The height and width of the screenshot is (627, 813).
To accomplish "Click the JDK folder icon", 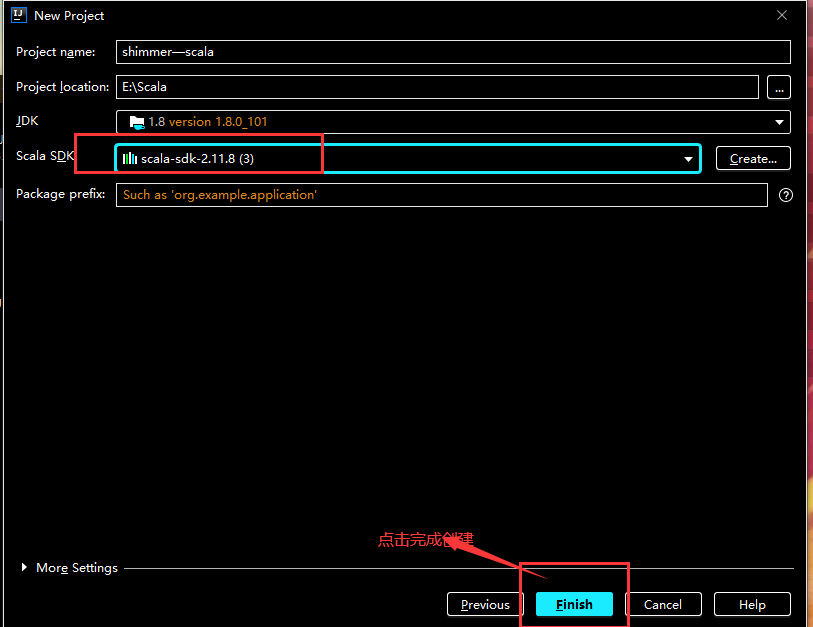I will tap(137, 122).
